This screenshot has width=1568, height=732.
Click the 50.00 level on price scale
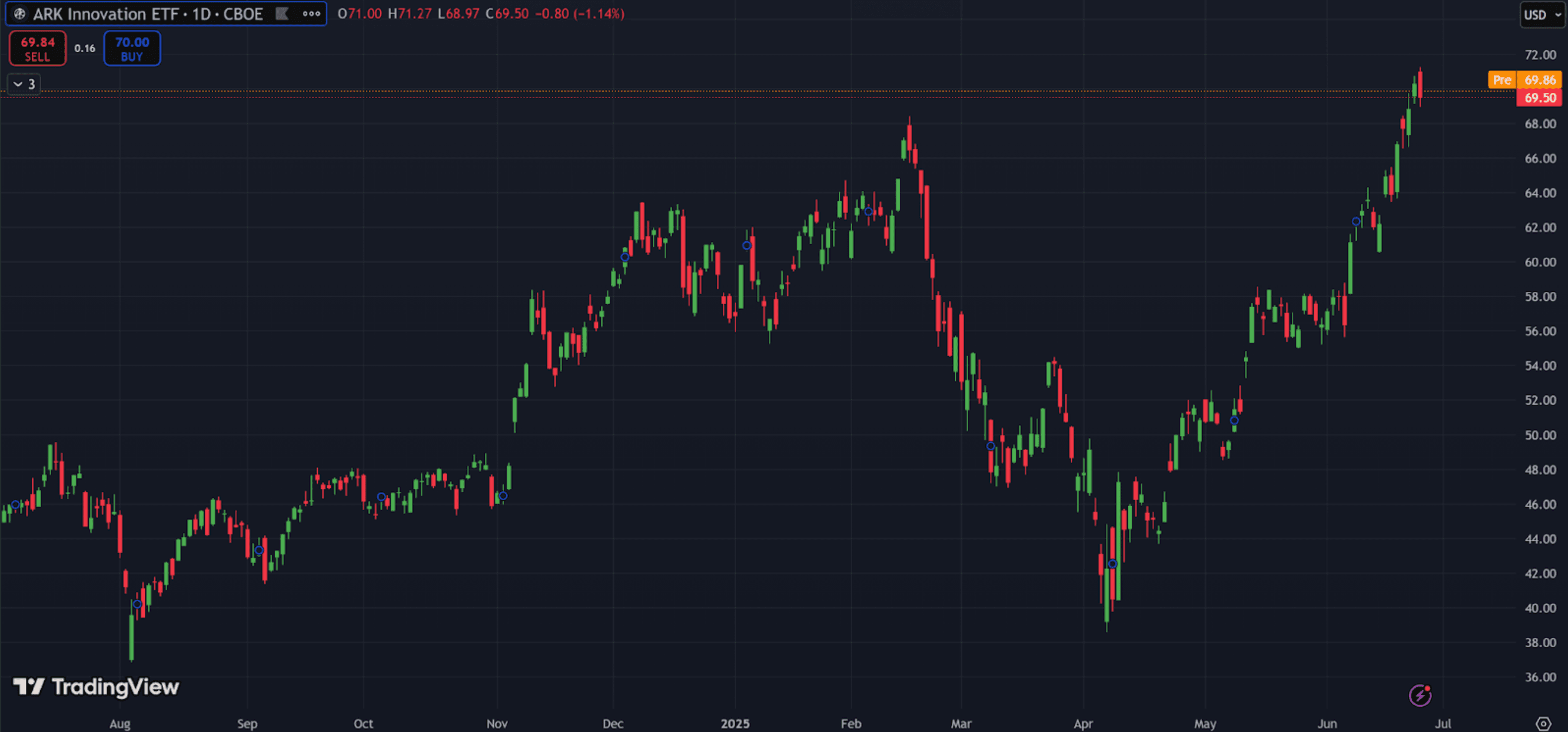(1539, 435)
